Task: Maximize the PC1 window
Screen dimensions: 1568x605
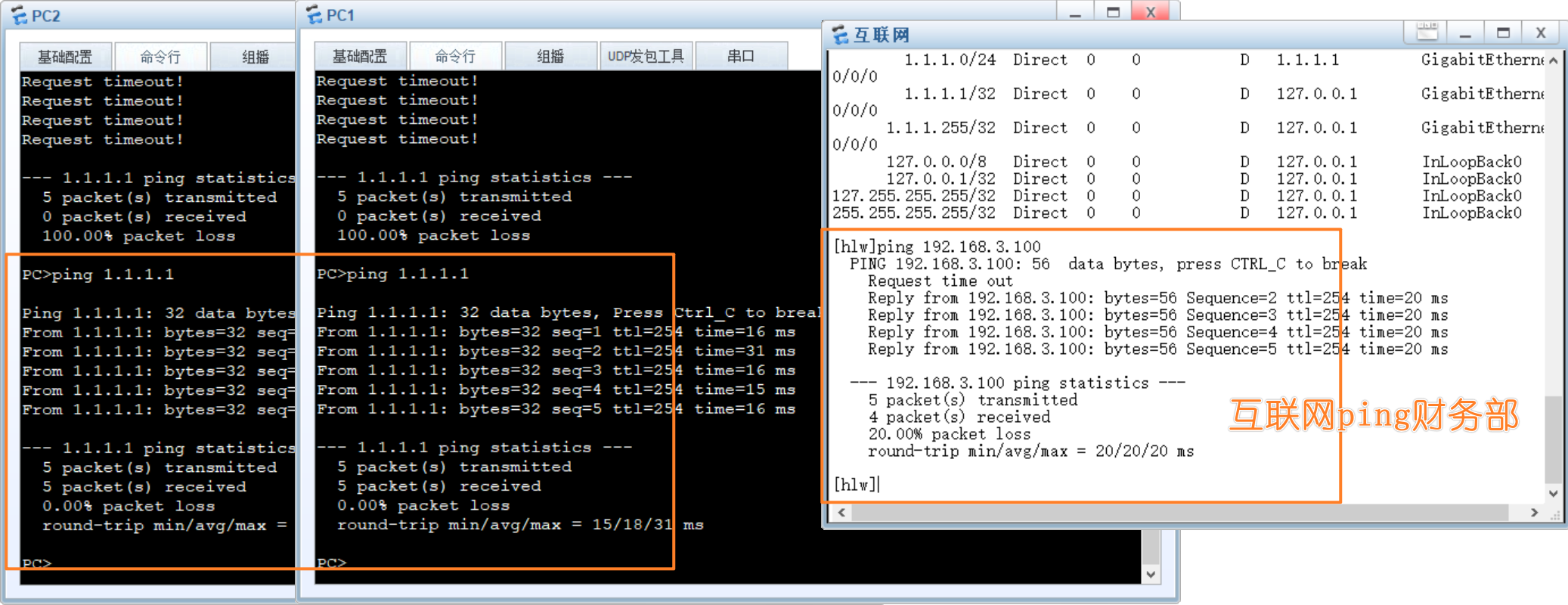Action: (1113, 11)
